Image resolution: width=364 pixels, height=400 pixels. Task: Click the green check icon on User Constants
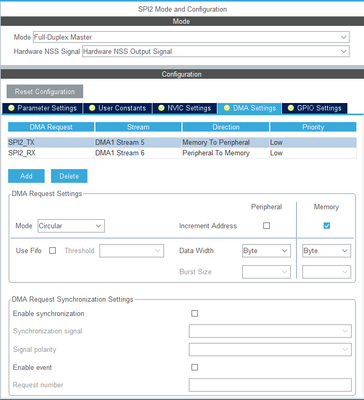click(92, 108)
